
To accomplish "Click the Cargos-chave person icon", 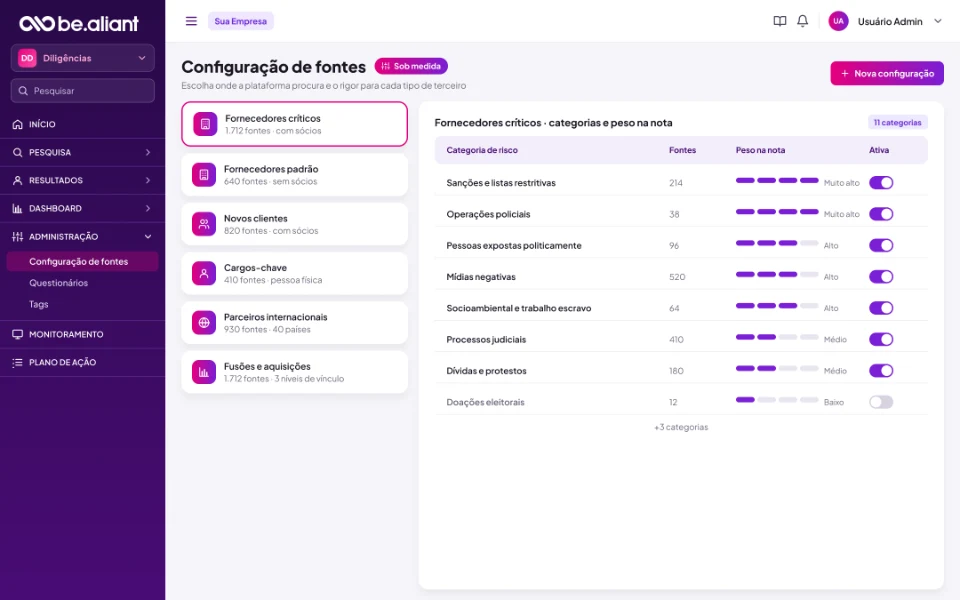I will (x=204, y=274).
